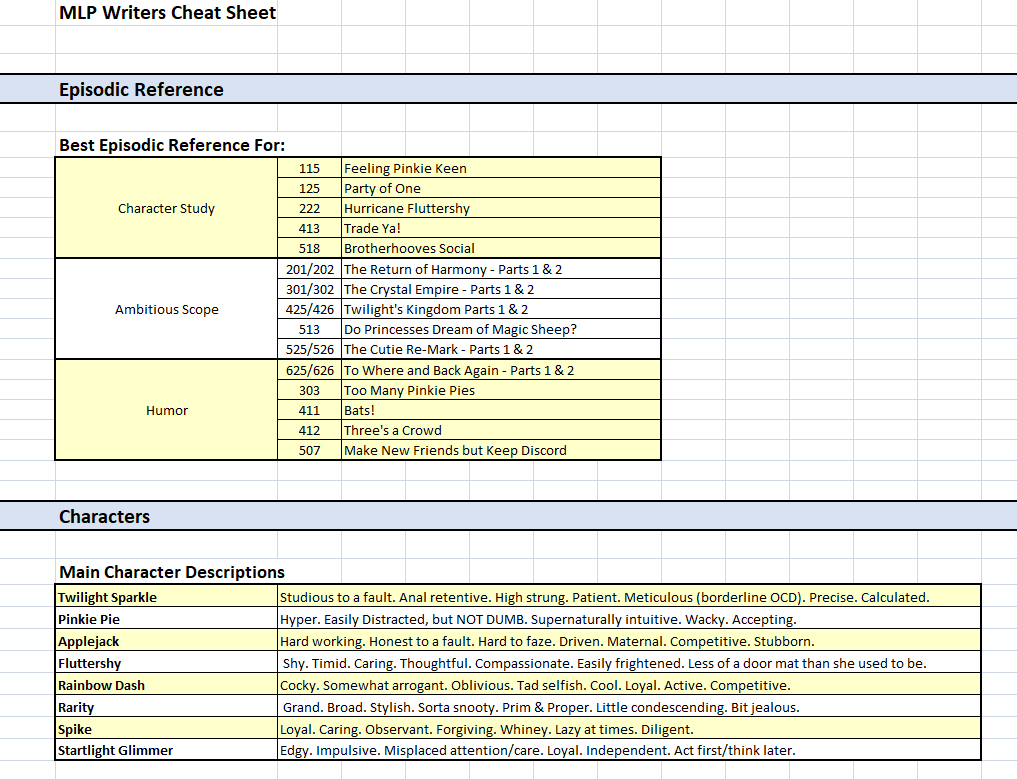Click the 'Spike' name cell

[167, 729]
